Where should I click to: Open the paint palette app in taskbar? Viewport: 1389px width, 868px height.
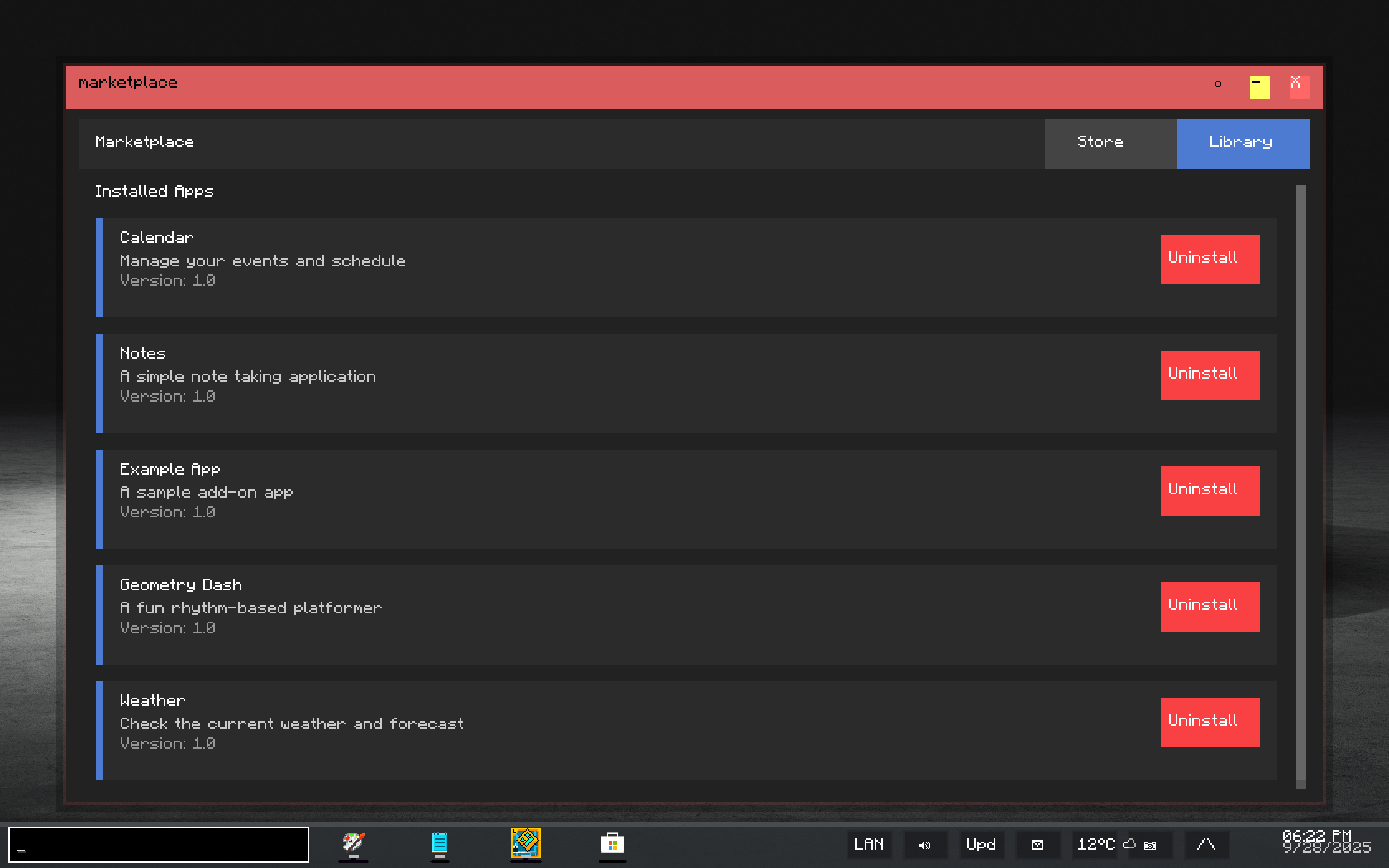point(354,844)
